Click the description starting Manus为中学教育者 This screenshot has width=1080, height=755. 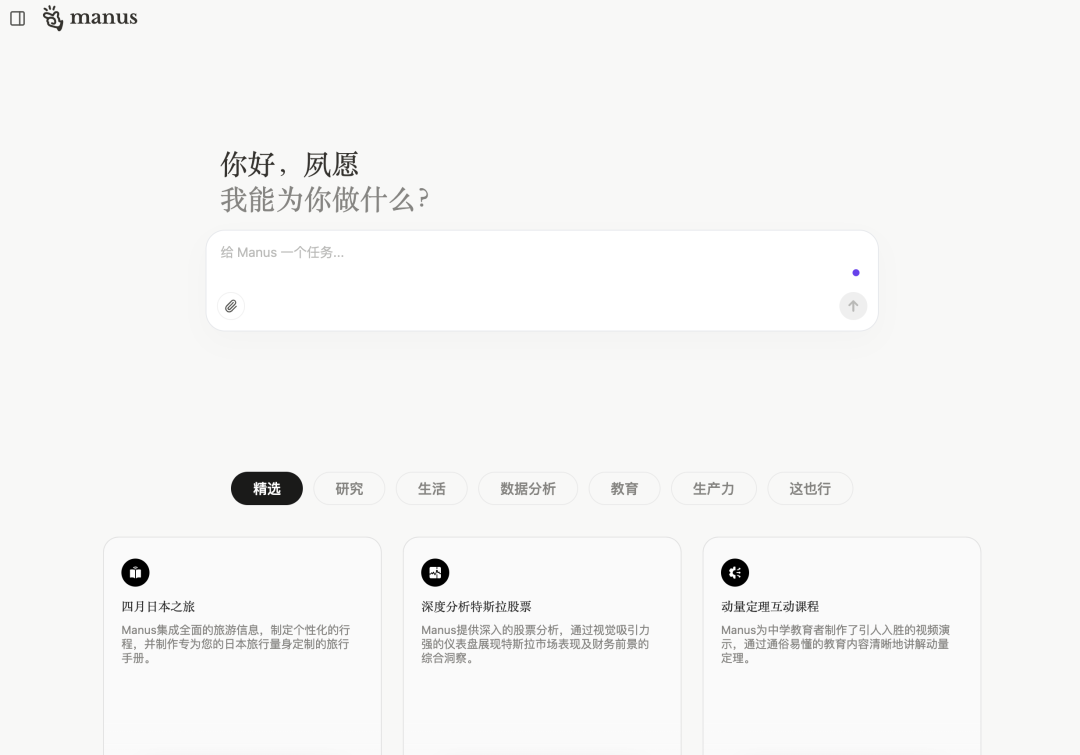pyautogui.click(x=835, y=644)
